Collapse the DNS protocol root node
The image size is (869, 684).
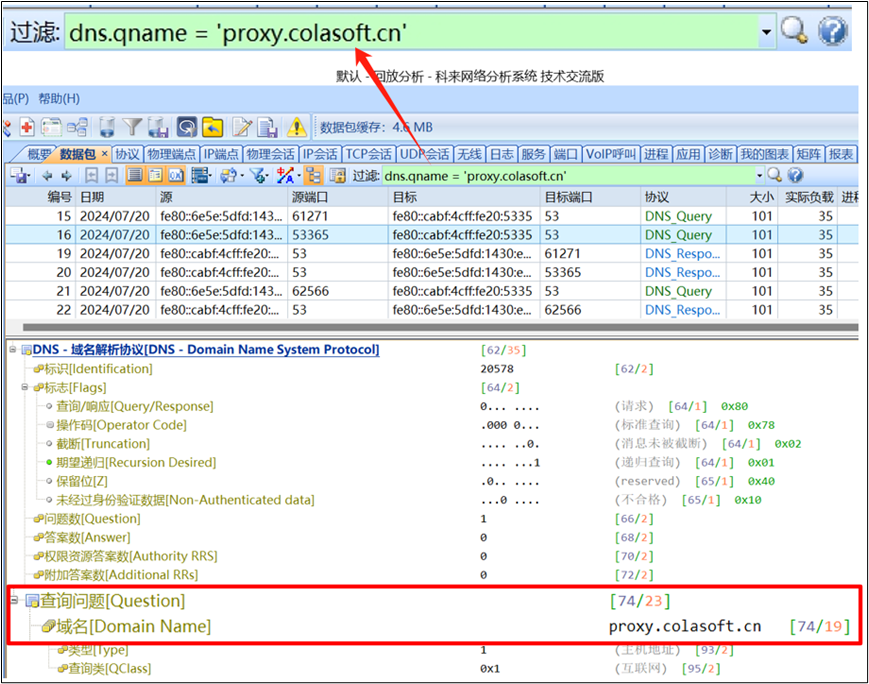coord(12,349)
